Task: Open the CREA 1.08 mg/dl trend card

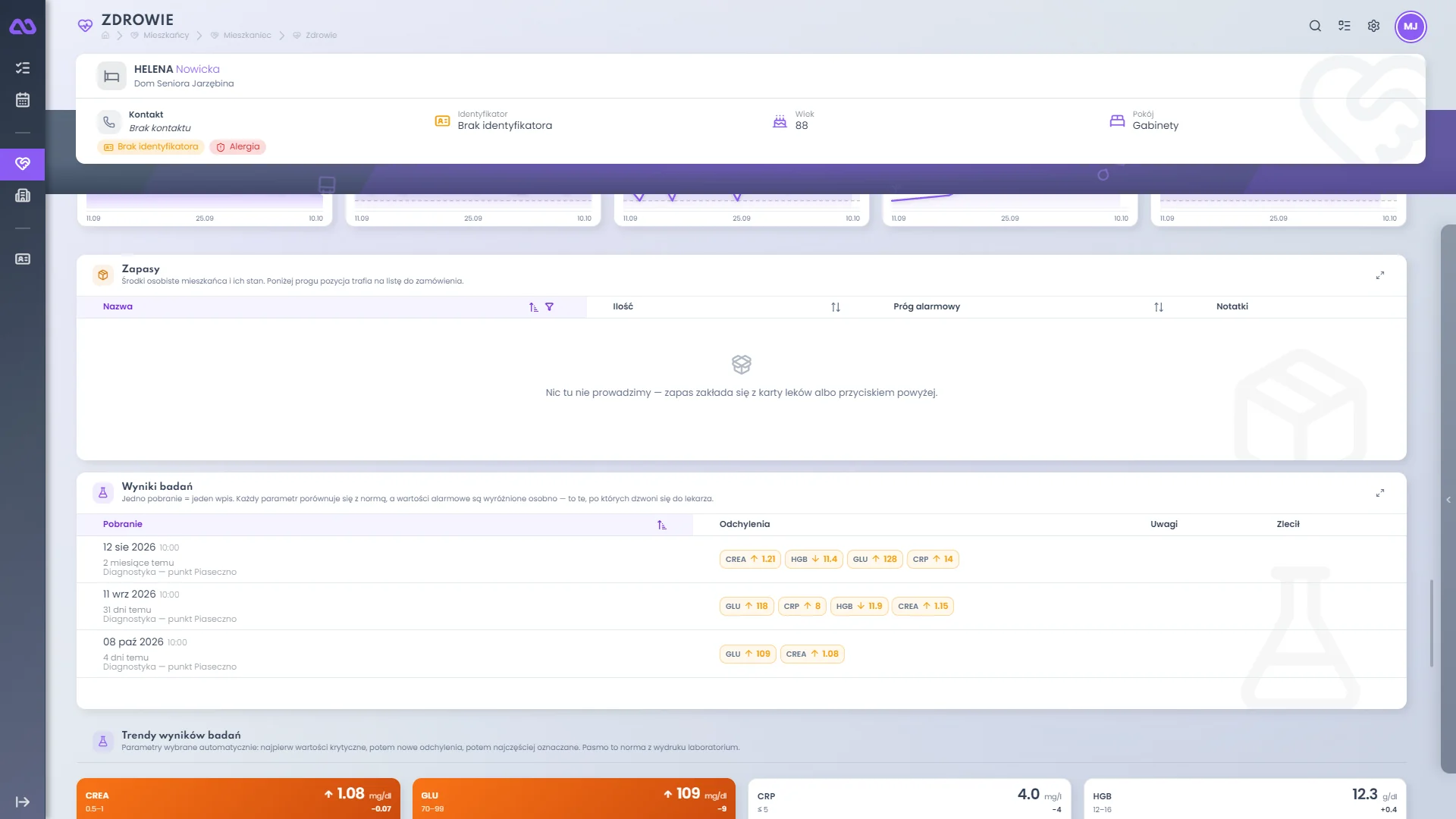Action: 238,799
